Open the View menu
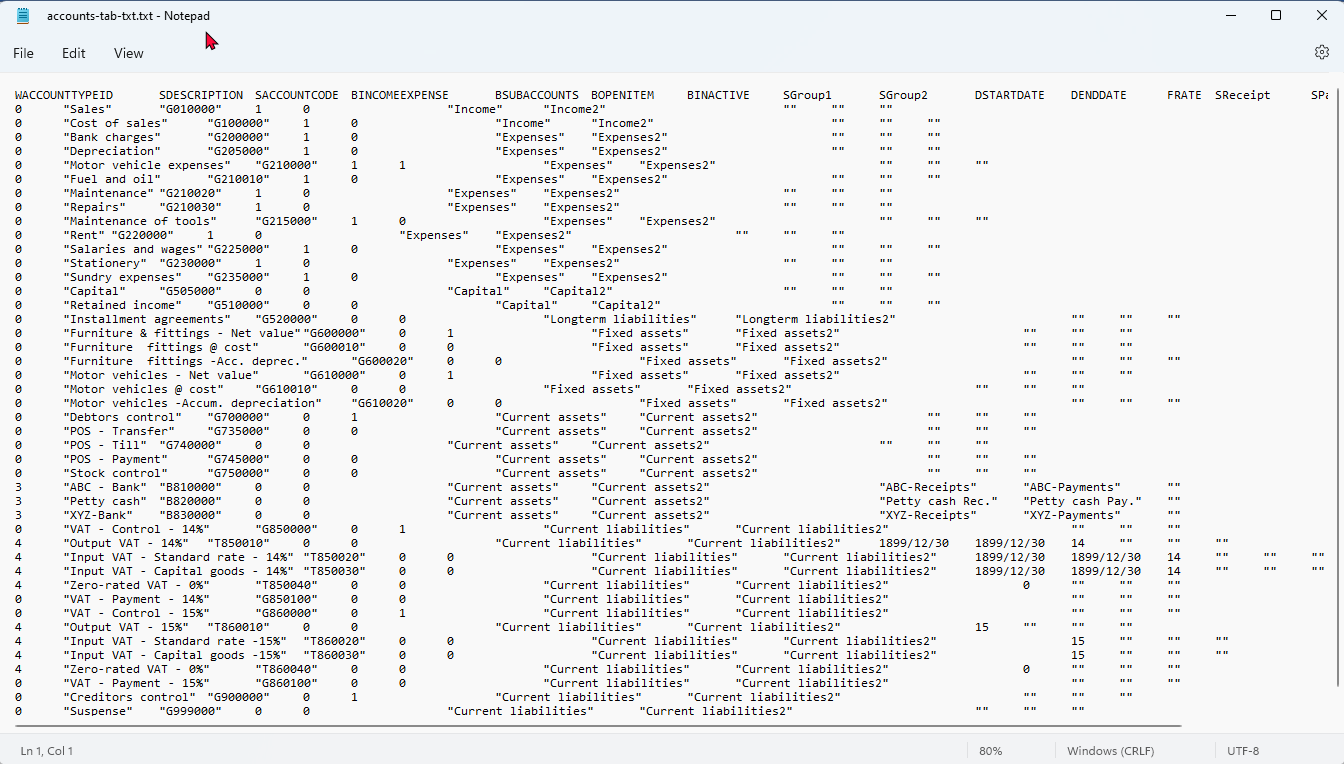The width and height of the screenshot is (1344, 764). point(128,53)
